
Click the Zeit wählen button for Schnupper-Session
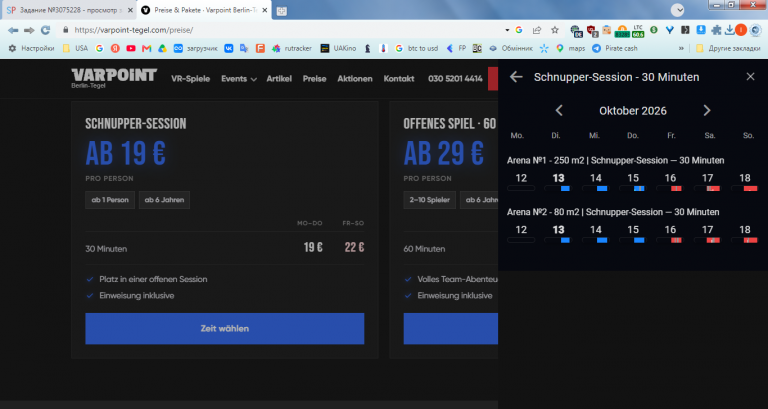(x=225, y=329)
